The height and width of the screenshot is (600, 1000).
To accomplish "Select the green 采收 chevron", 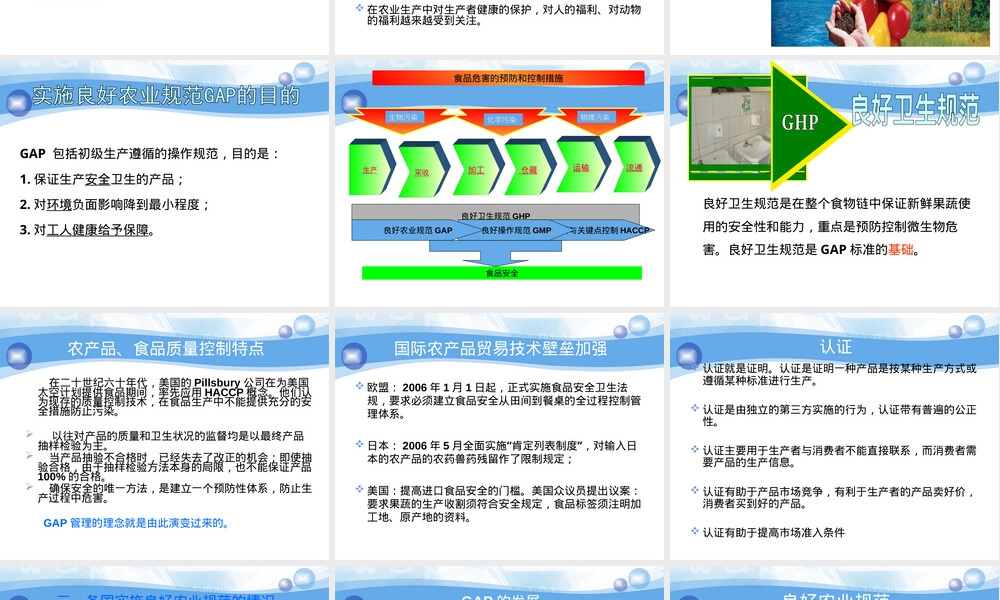I will [423, 170].
